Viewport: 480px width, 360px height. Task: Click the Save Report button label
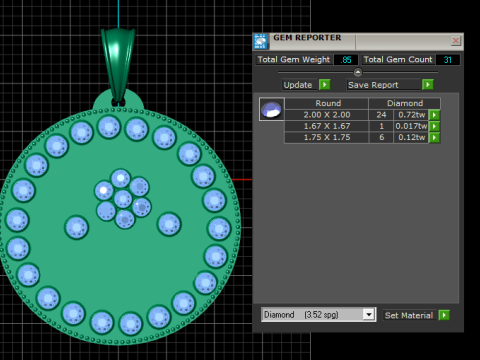click(373, 85)
